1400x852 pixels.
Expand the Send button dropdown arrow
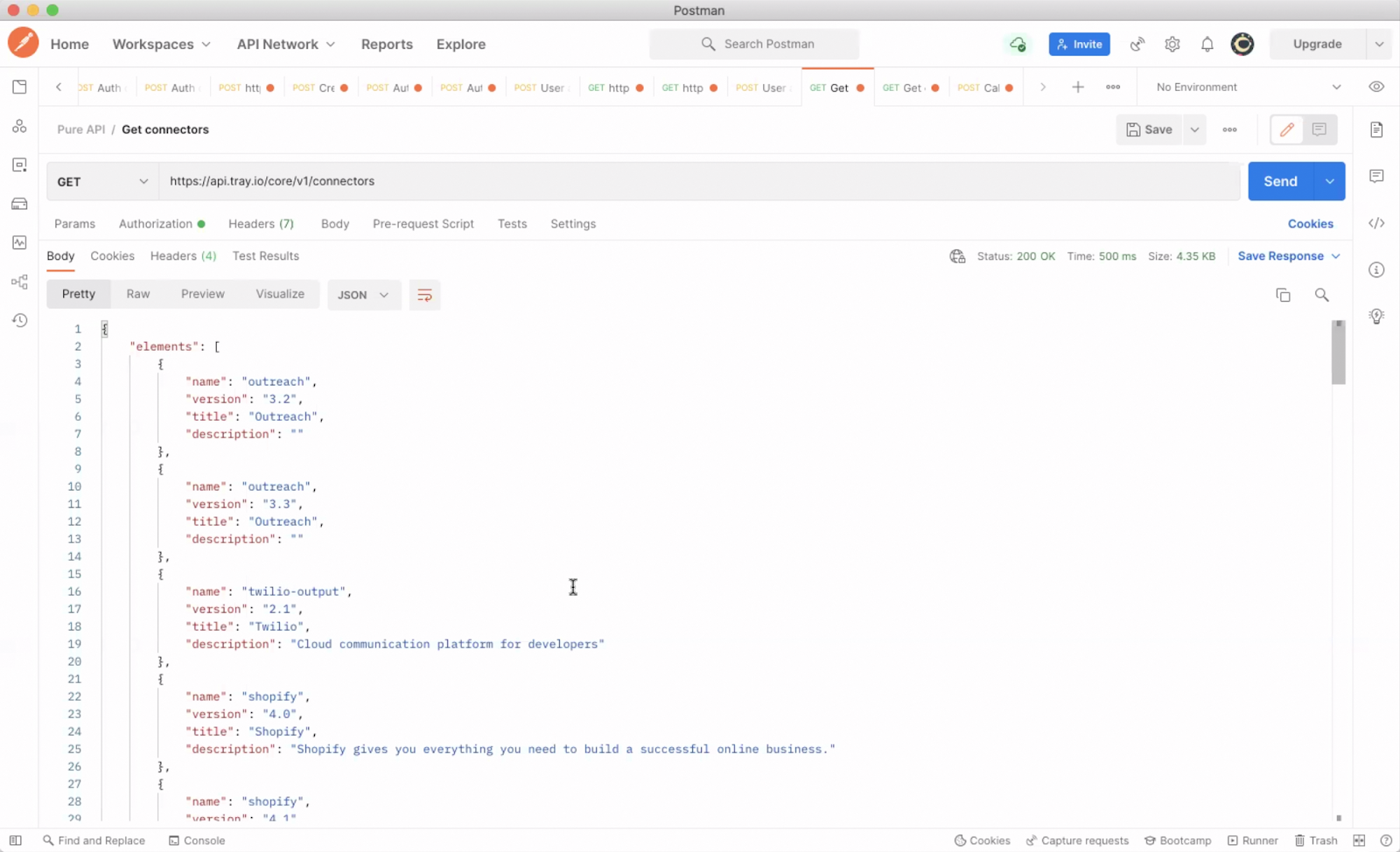(x=1329, y=181)
